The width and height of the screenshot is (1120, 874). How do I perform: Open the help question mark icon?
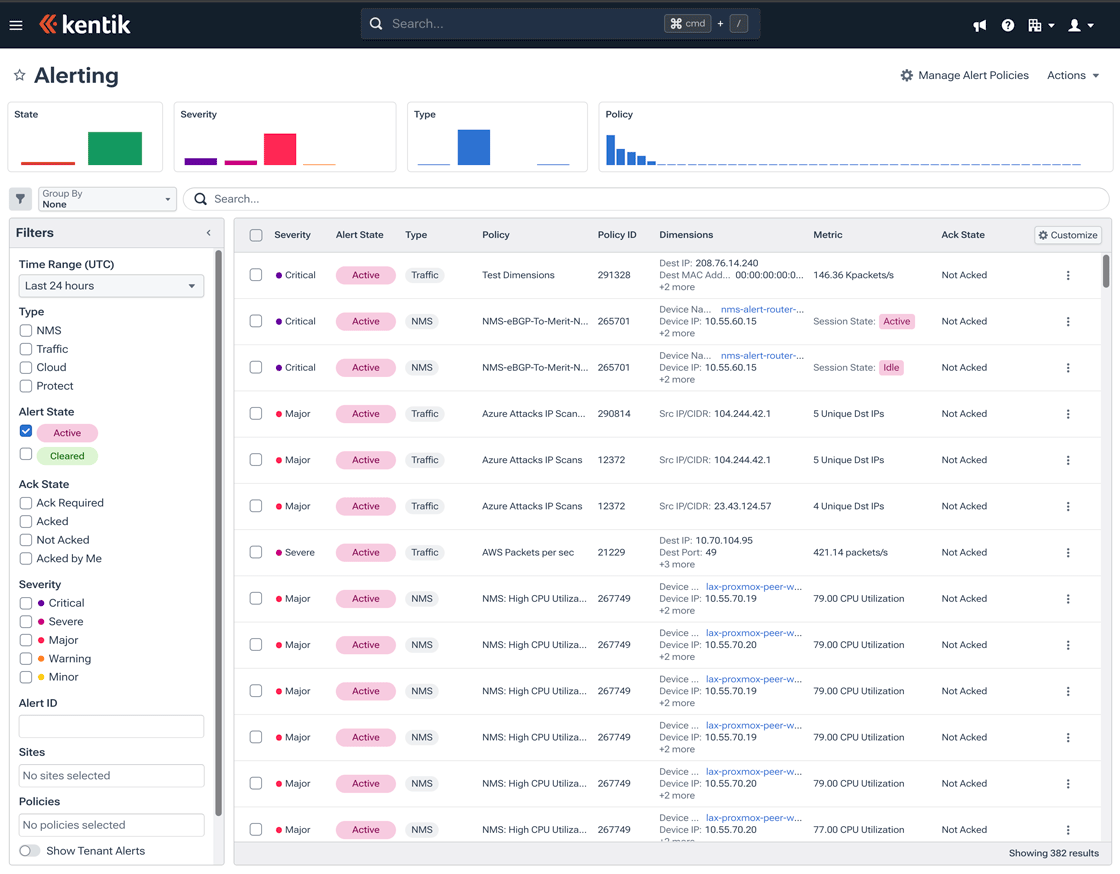click(x=1008, y=24)
